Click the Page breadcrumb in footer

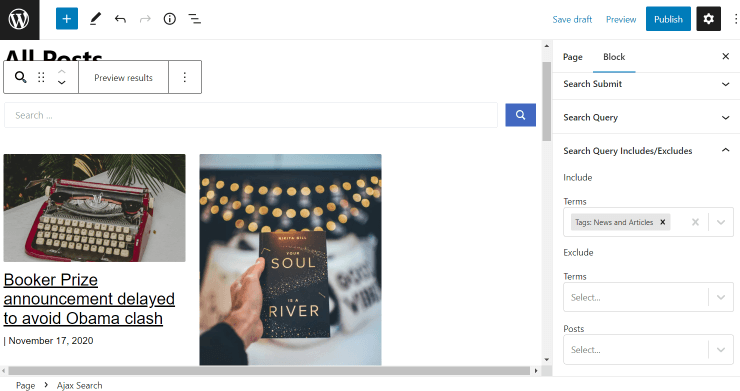(25, 385)
